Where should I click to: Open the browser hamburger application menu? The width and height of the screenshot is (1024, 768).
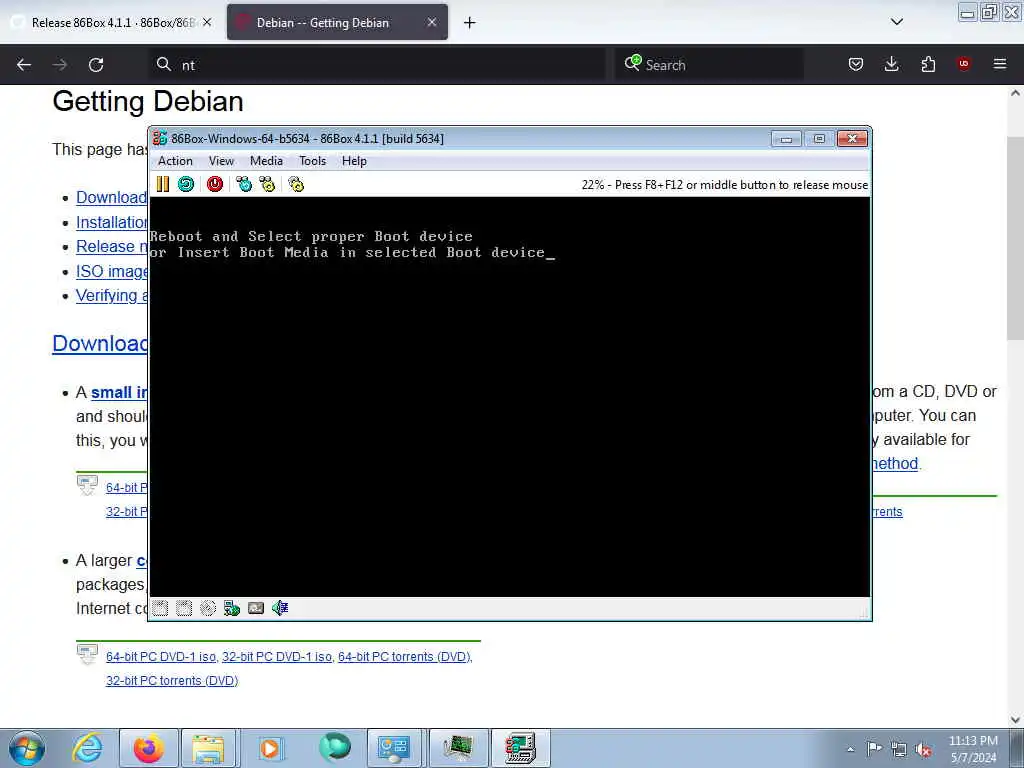1000,64
